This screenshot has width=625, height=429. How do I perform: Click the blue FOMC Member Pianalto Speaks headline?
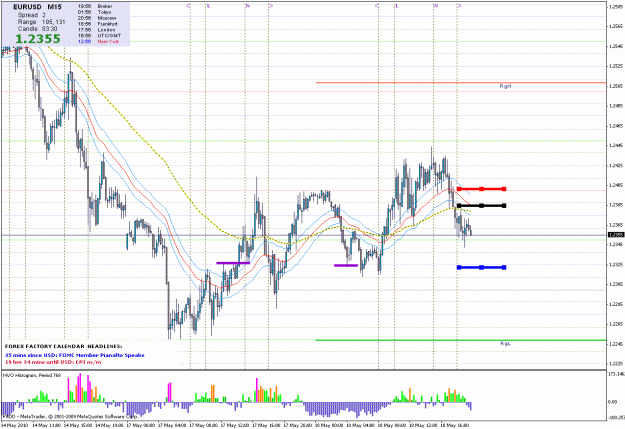click(75, 355)
